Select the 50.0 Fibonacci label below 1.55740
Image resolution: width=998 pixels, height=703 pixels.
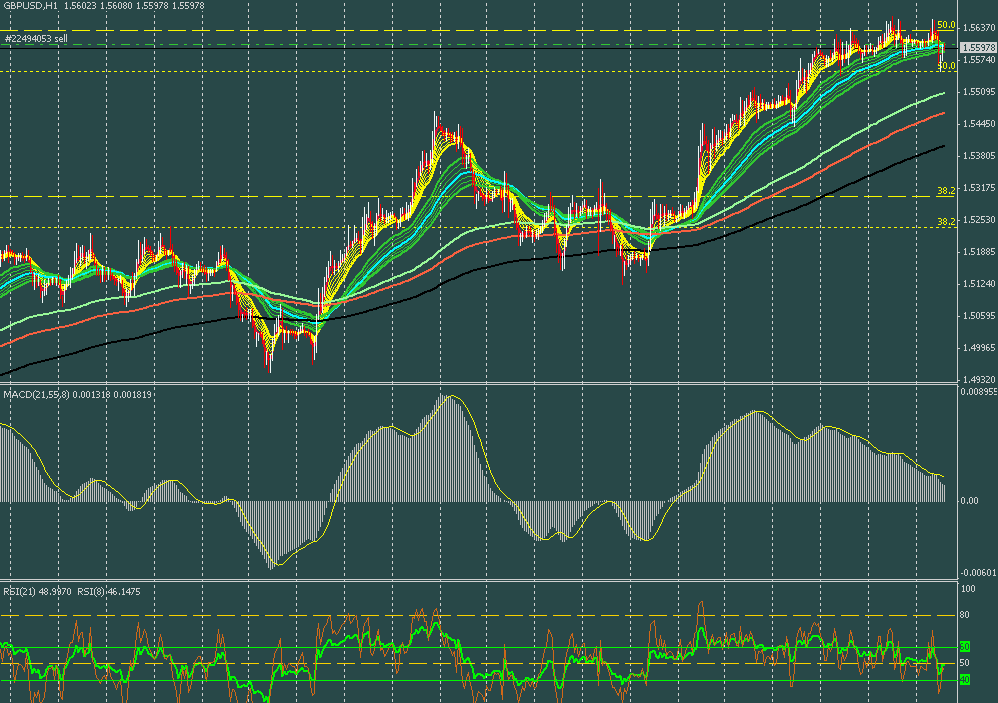coord(946,66)
